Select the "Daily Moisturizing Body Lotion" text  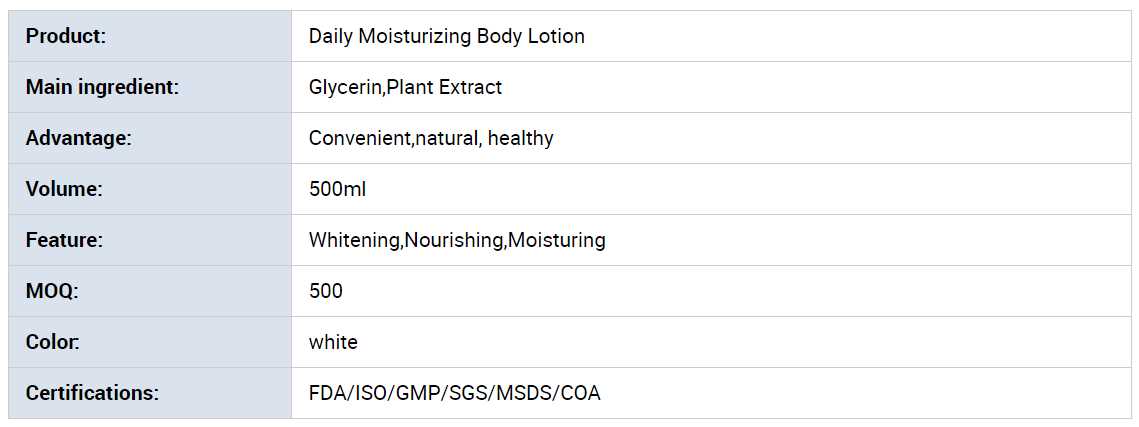446,37
